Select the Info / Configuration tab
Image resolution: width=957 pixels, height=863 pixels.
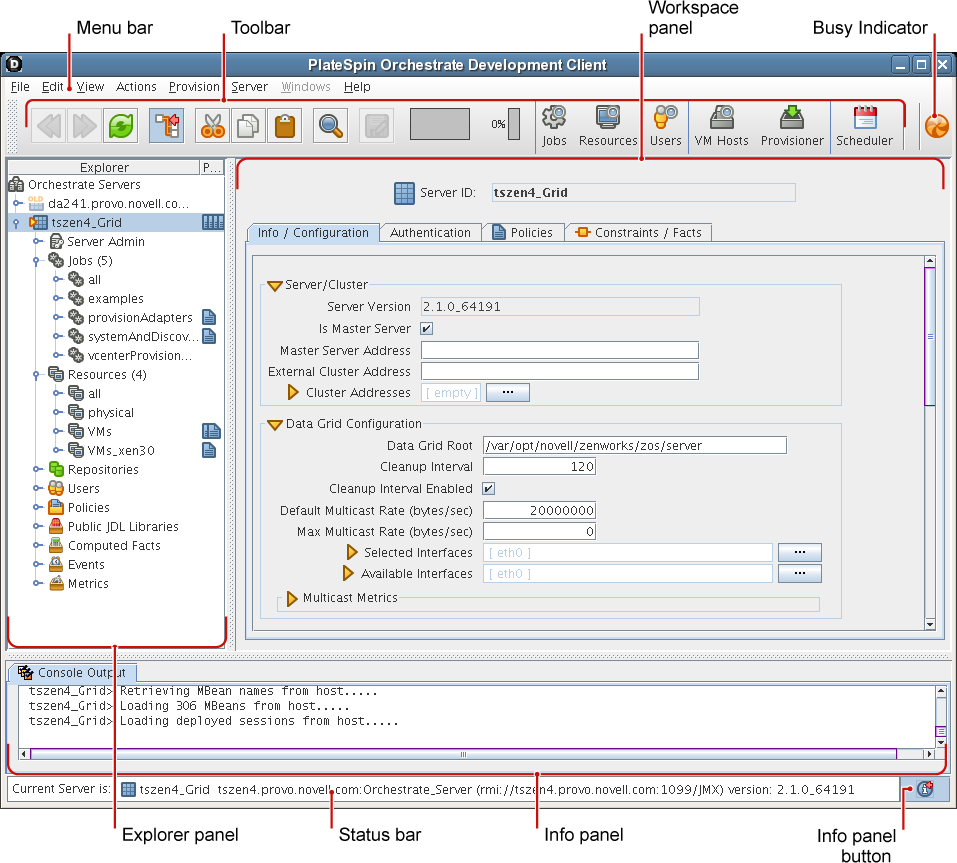(313, 233)
